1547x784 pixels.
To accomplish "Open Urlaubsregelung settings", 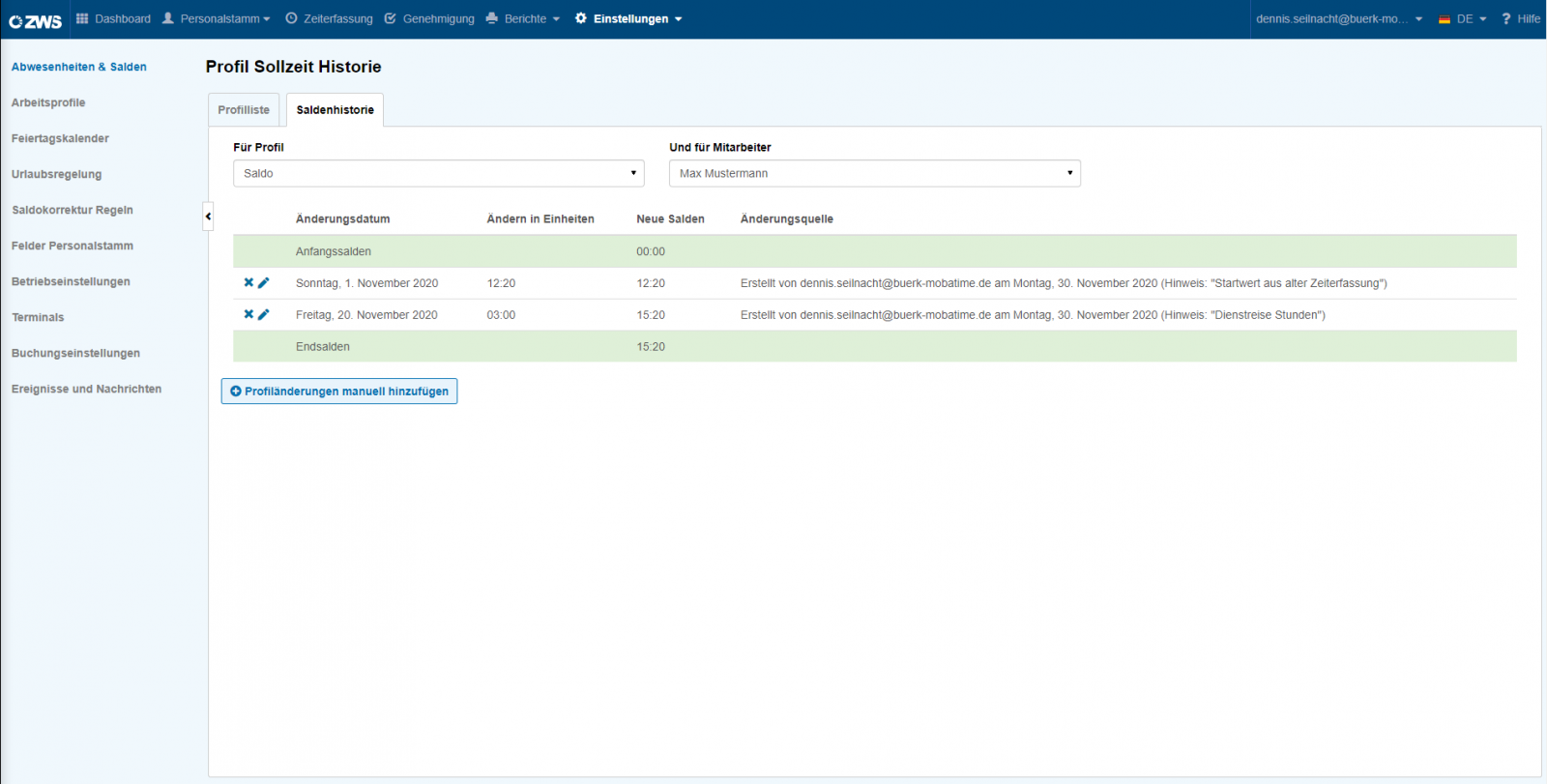I will 56,174.
